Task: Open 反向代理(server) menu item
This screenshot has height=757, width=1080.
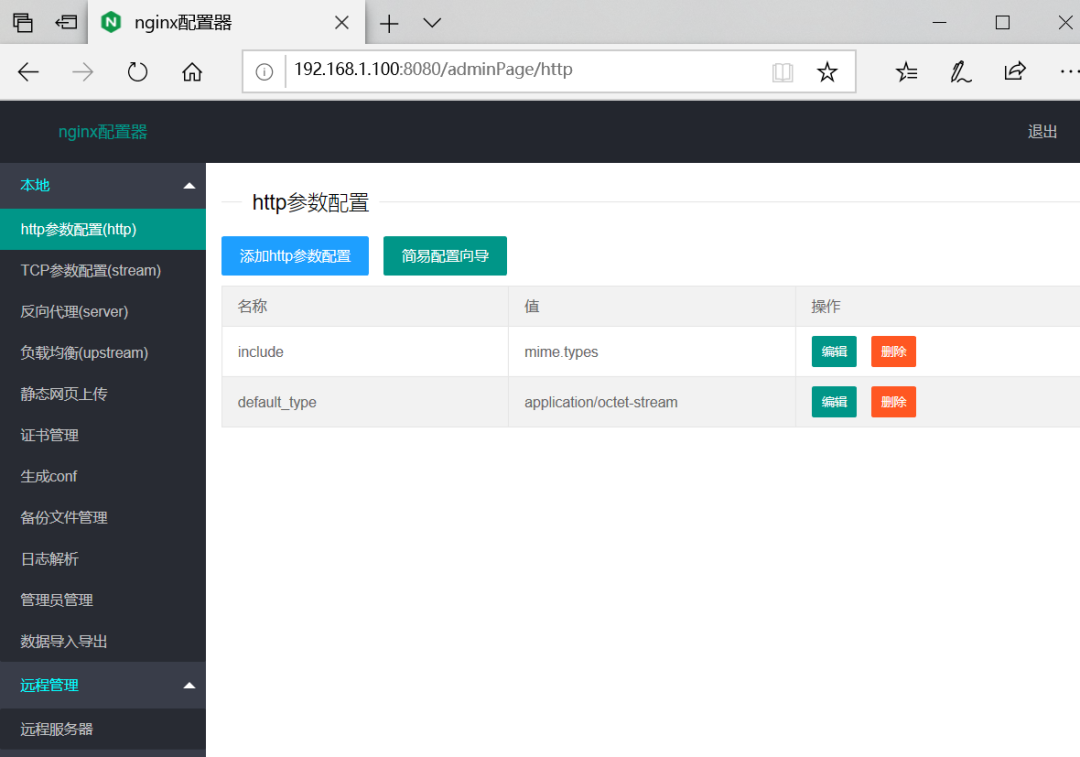Action: [x=103, y=312]
